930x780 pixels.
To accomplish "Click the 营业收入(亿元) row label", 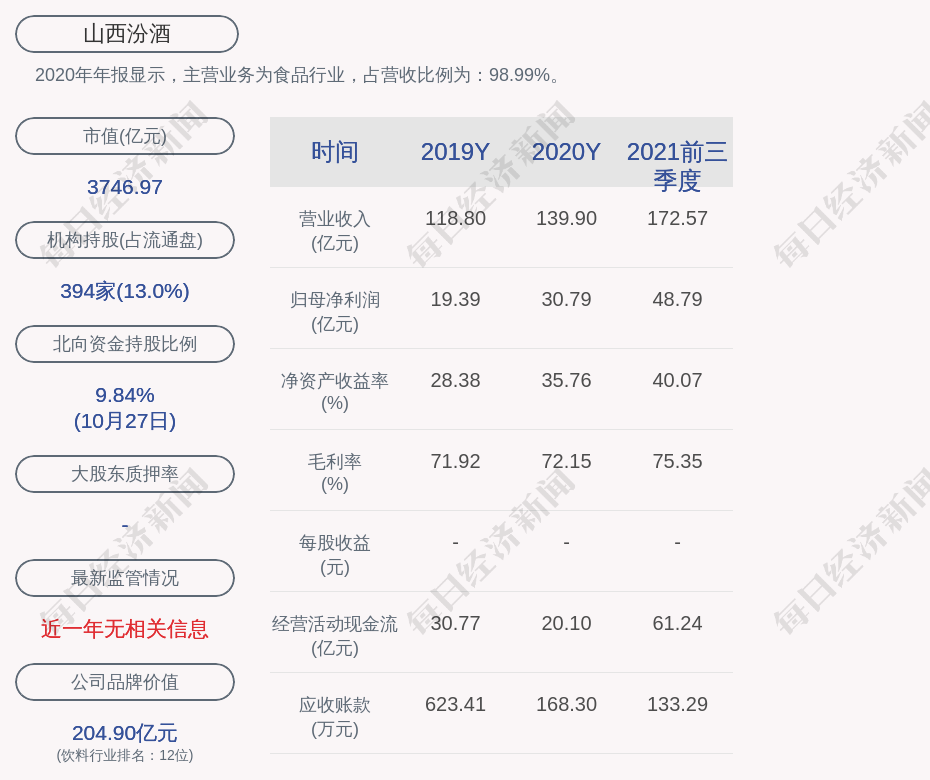I will click(x=335, y=230).
